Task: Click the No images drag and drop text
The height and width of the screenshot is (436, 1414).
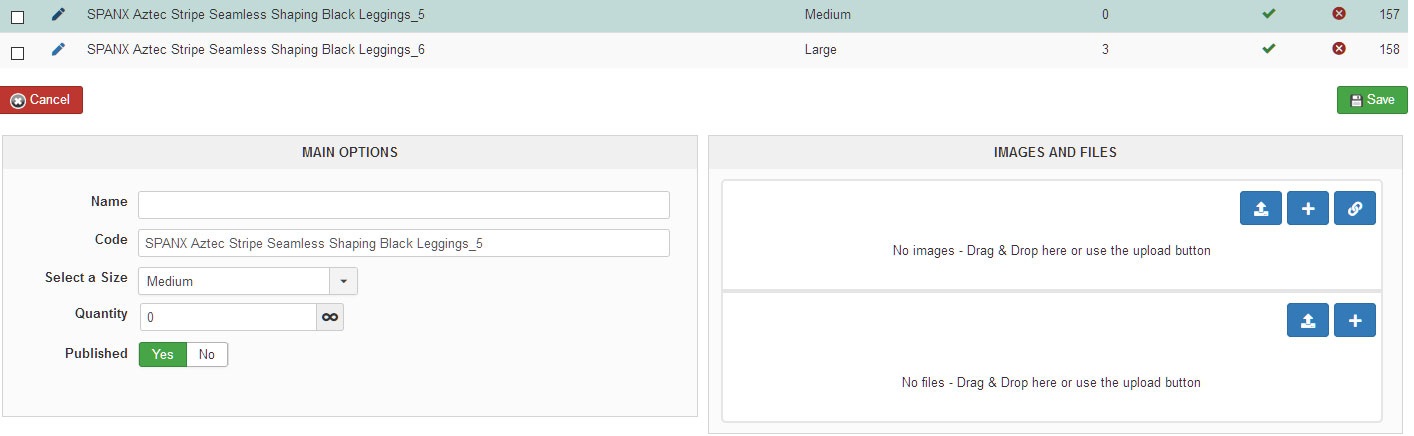Action: tap(1052, 250)
